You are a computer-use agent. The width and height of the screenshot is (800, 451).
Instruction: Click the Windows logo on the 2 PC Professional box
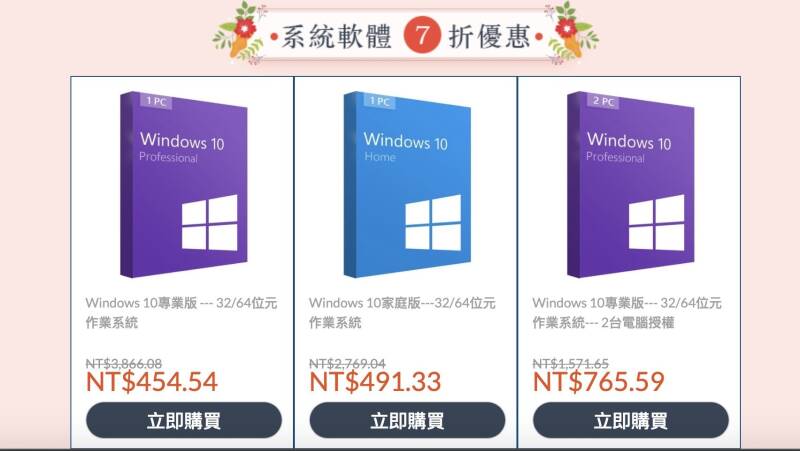pyautogui.click(x=657, y=222)
